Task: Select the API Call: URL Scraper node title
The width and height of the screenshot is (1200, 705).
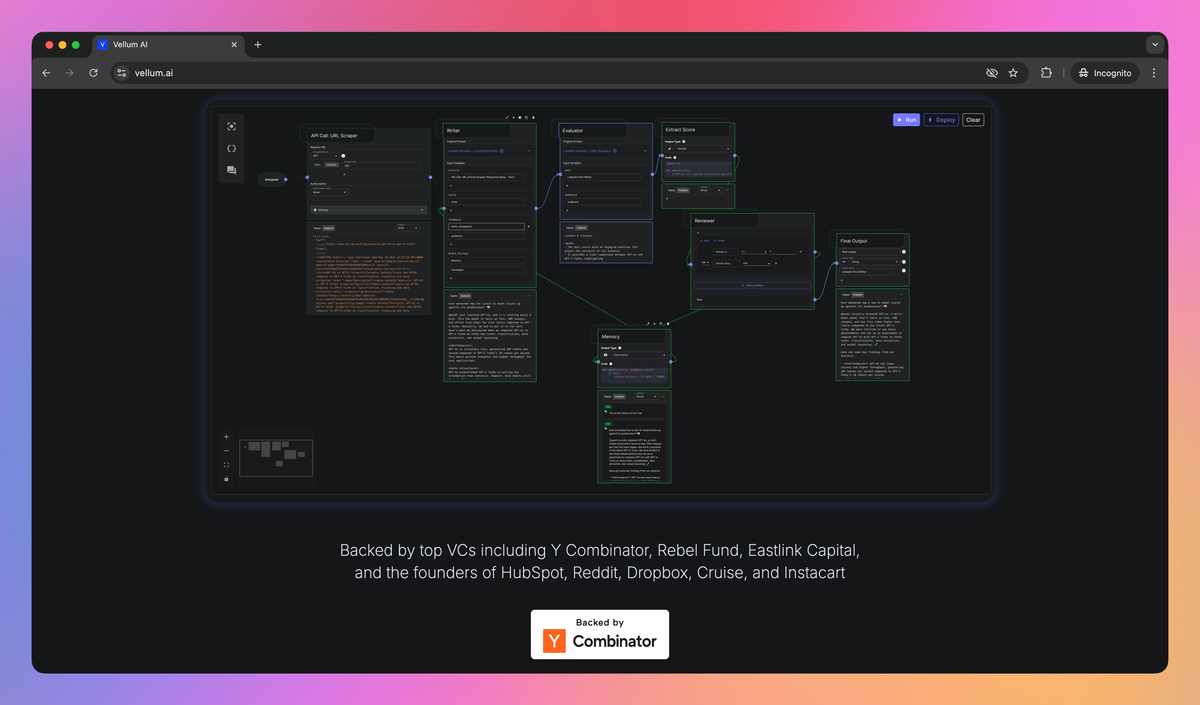Action: (334, 136)
